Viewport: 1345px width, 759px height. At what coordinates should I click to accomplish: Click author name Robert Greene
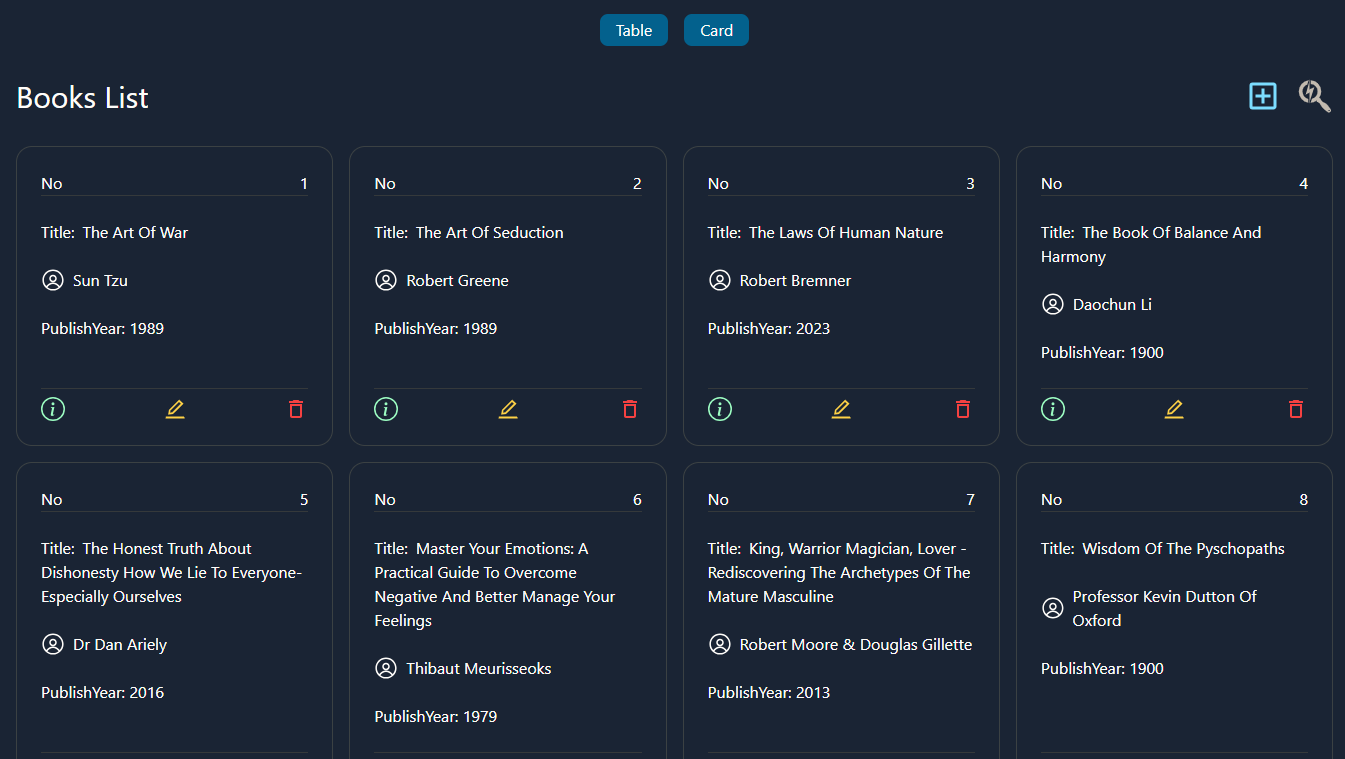[x=457, y=280]
